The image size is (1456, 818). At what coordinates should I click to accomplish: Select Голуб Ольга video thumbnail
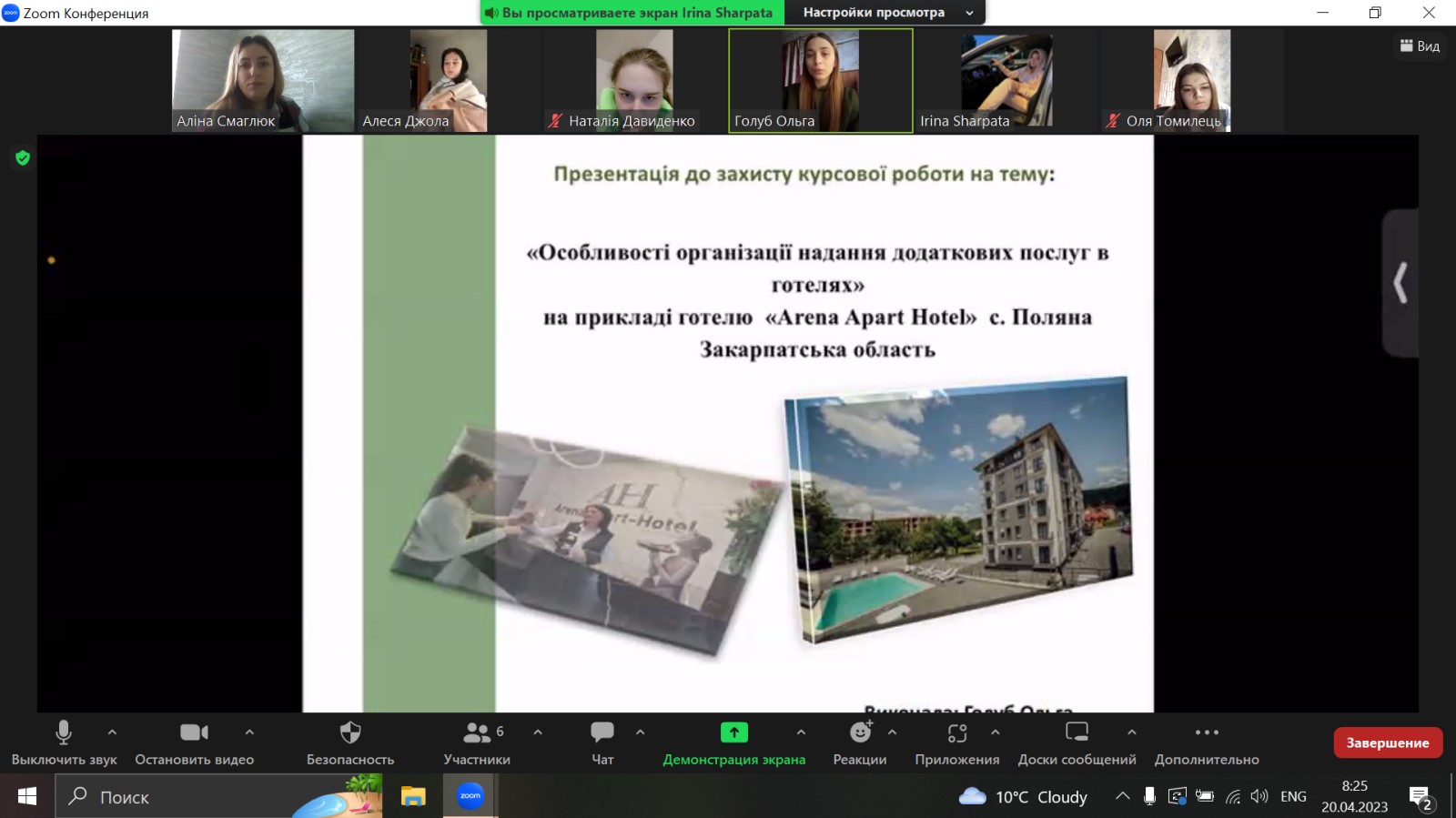pyautogui.click(x=820, y=81)
